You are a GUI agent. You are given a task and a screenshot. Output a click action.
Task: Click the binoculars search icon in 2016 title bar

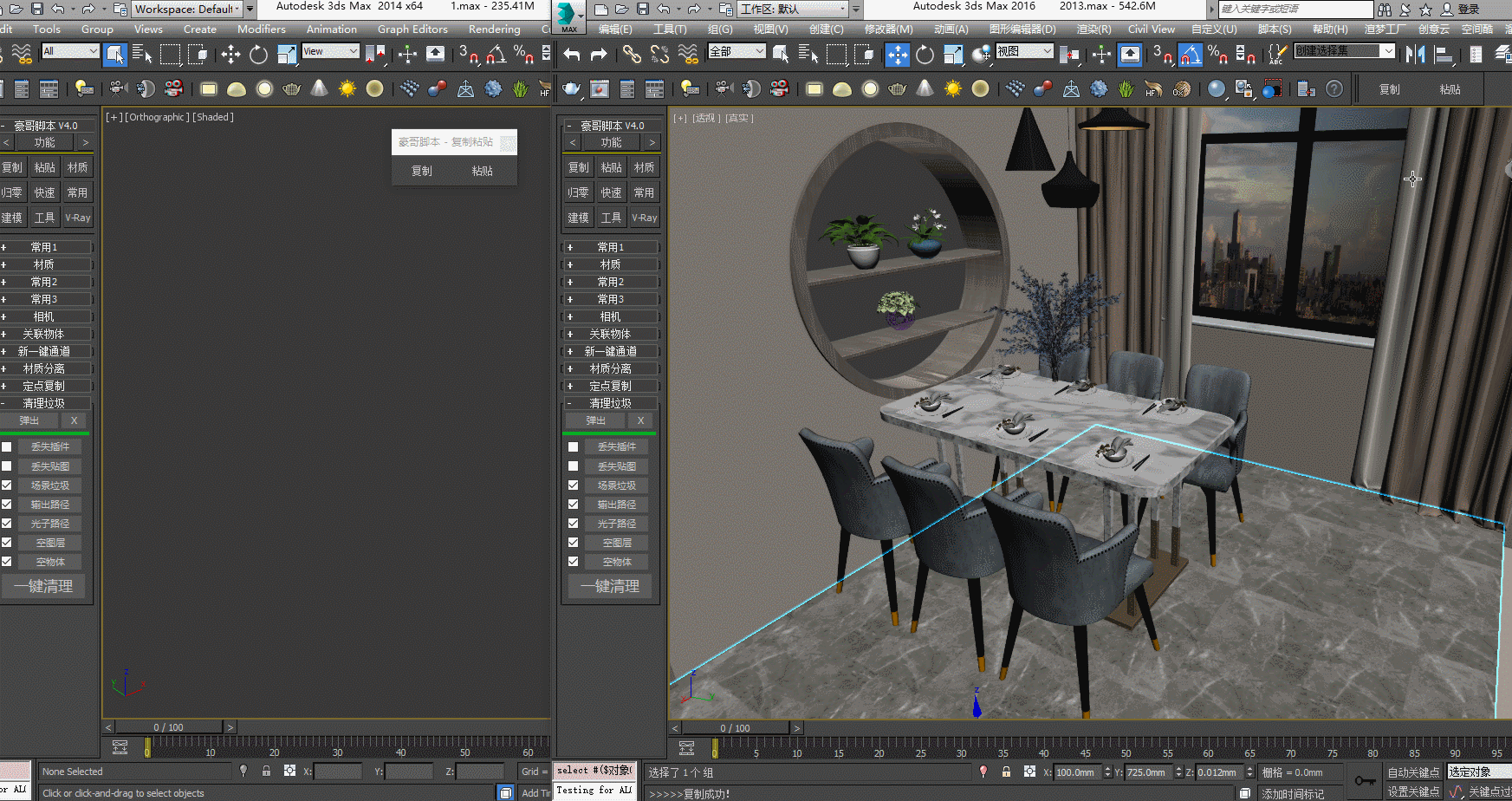coord(1385,10)
